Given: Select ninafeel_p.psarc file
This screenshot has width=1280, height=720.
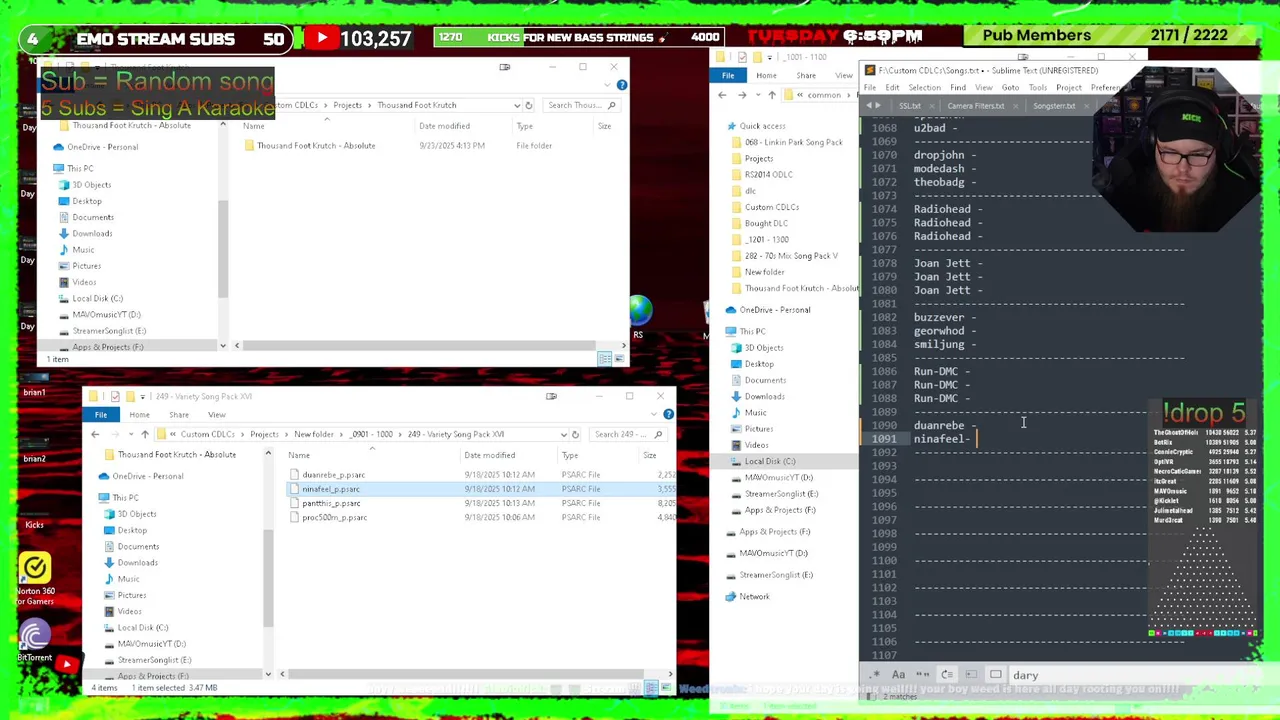Looking at the screenshot, I should (330, 489).
